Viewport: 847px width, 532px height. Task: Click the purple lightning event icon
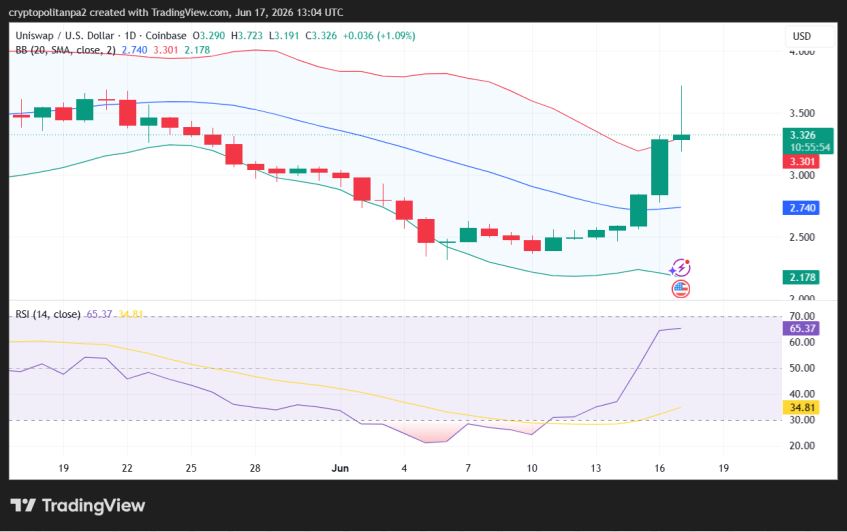click(680, 268)
